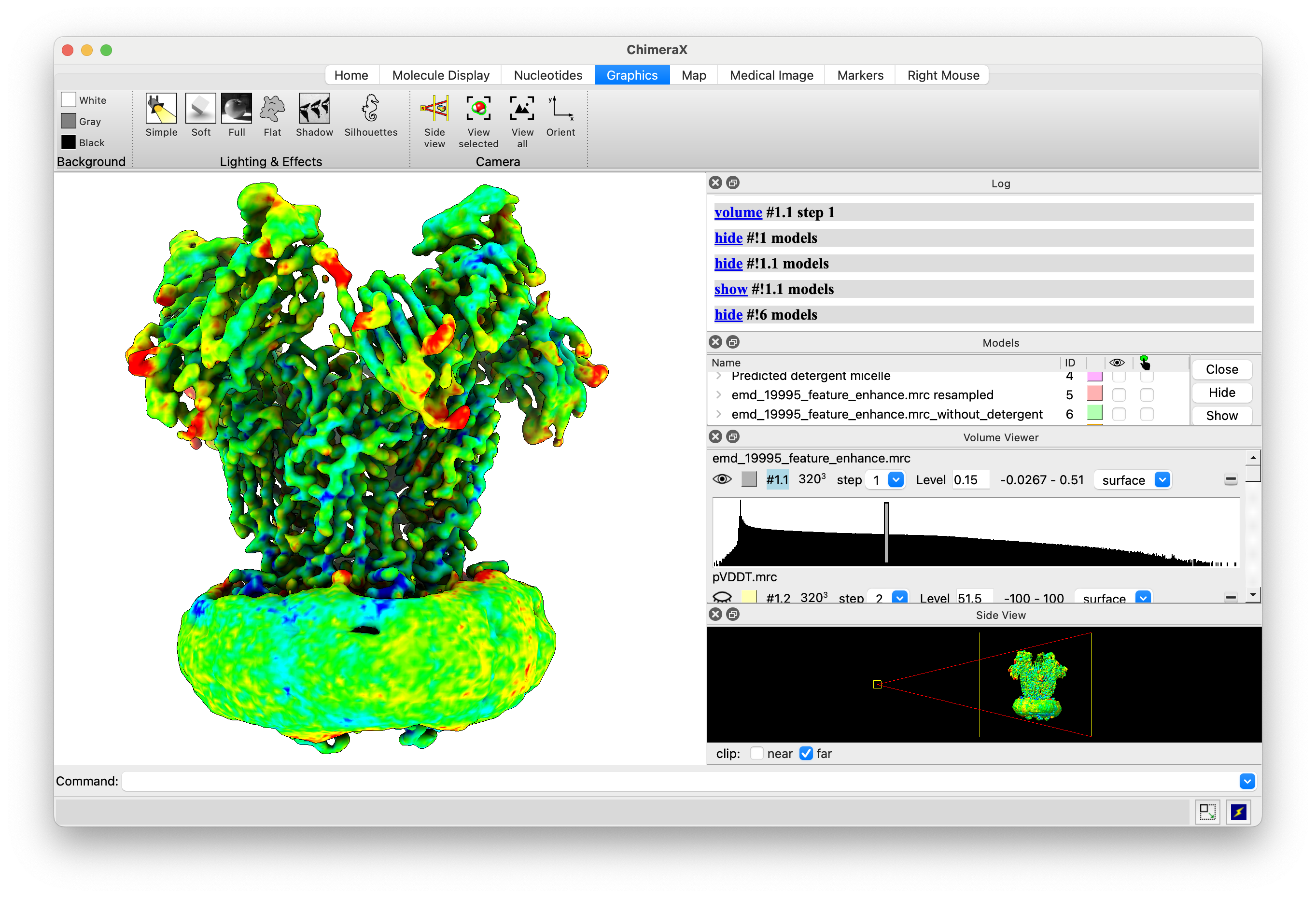1316x898 pixels.
Task: Undock the Volume Viewer panel
Action: point(732,436)
